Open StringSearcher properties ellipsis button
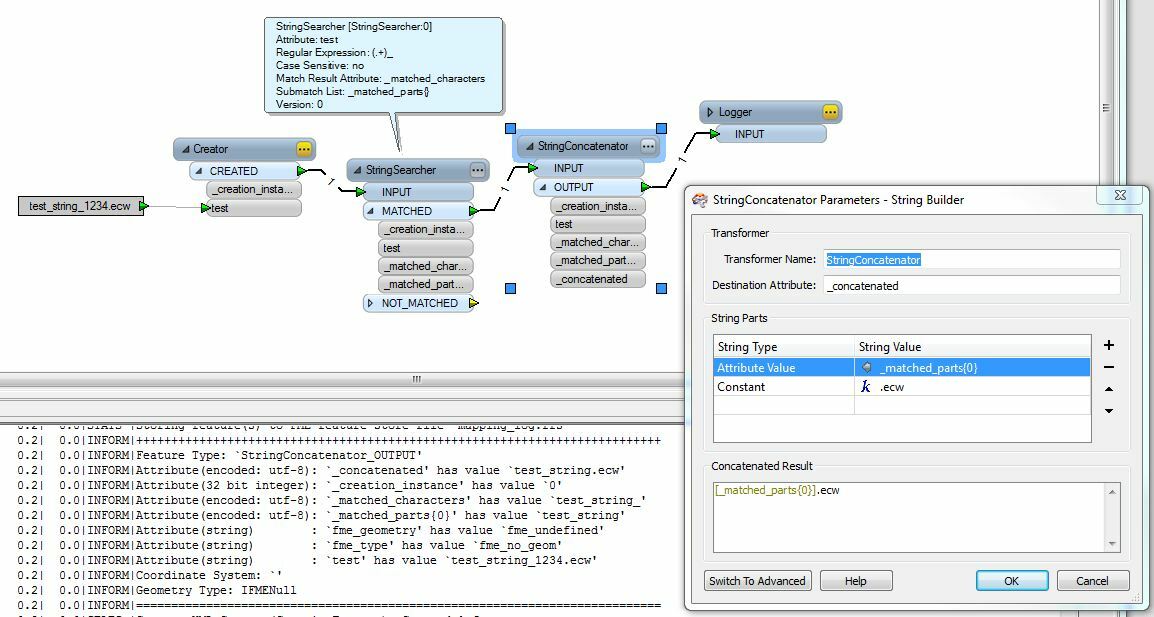The image size is (1154, 617). pos(478,170)
